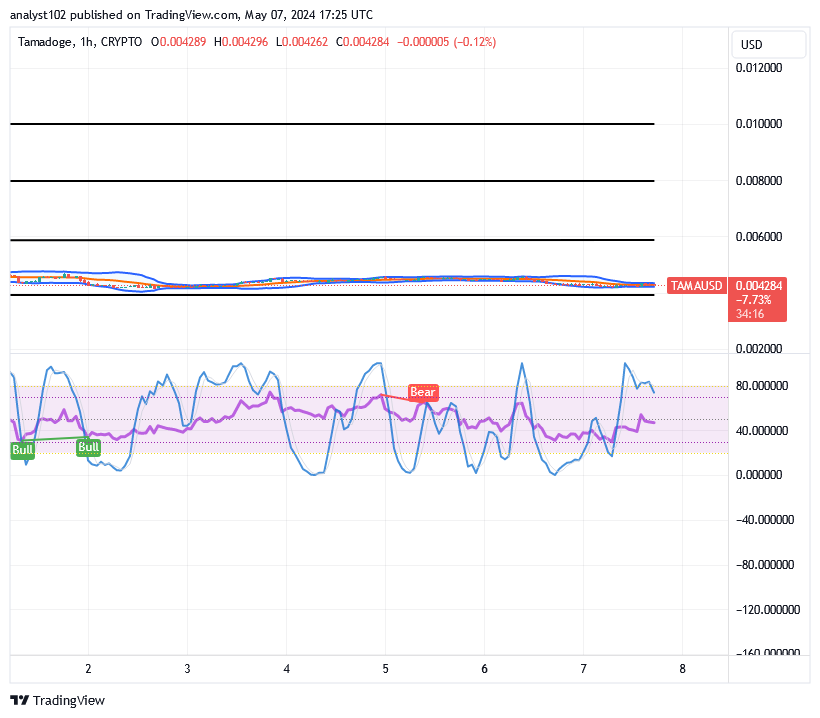Viewport: 820px width, 718px height.
Task: Click the open value O0.004289
Action: point(178,42)
